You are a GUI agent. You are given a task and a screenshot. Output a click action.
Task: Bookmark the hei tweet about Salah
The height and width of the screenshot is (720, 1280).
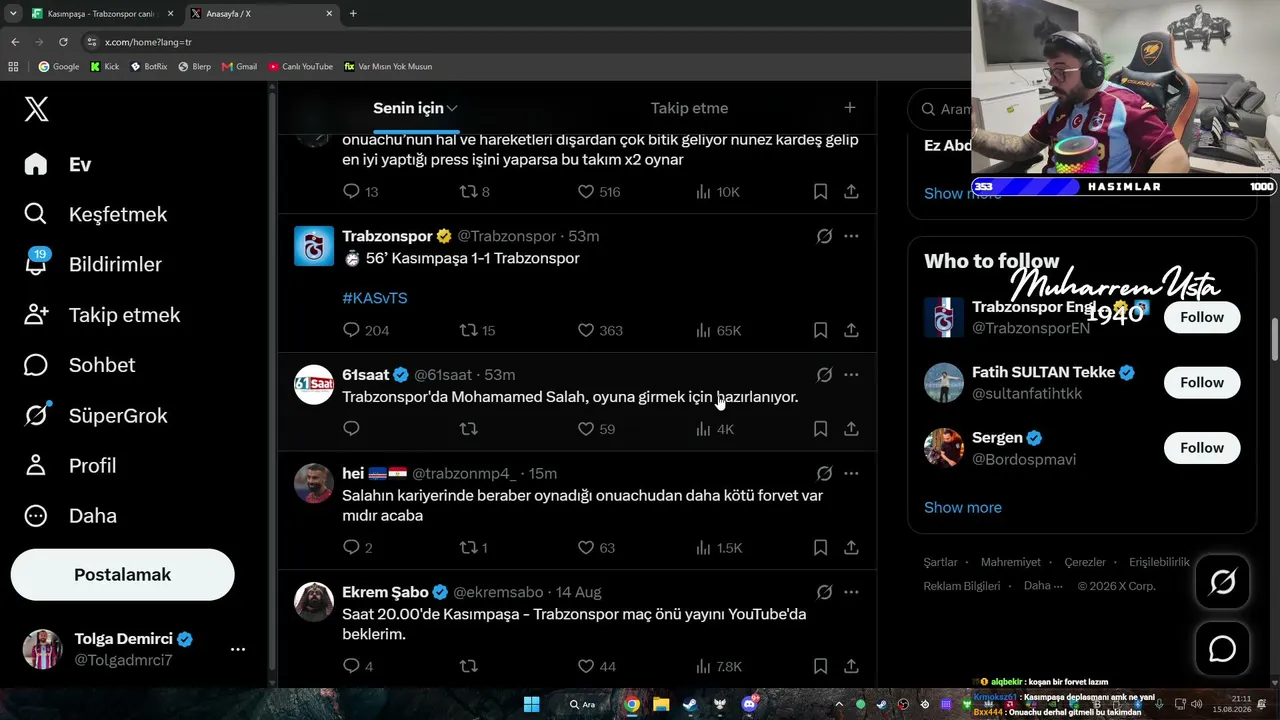pyautogui.click(x=820, y=548)
